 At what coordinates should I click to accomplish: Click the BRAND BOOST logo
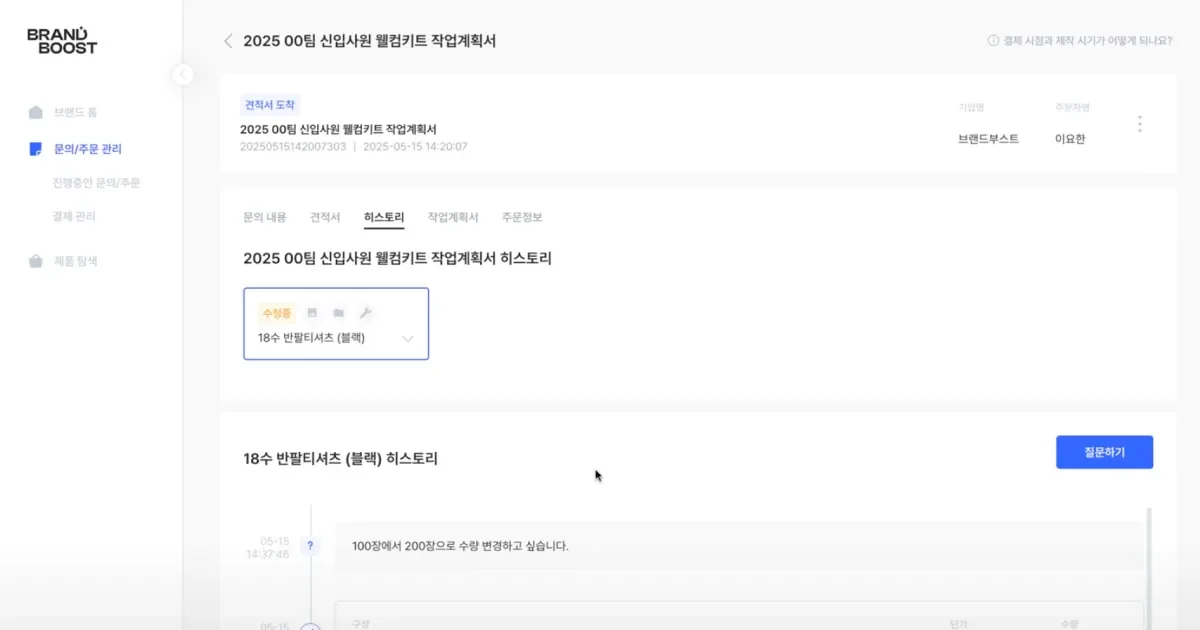coord(62,40)
